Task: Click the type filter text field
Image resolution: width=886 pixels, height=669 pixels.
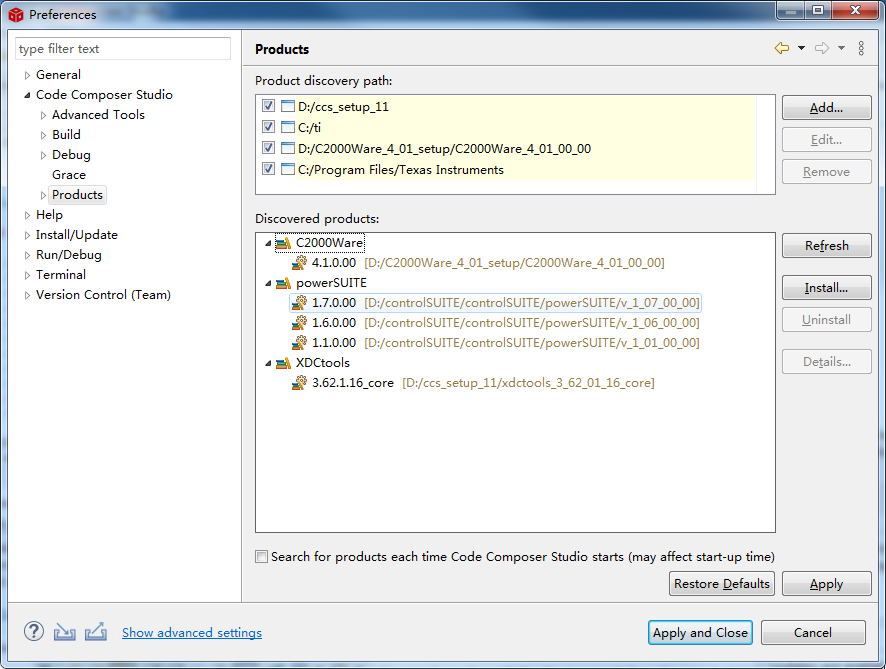Action: [x=123, y=49]
